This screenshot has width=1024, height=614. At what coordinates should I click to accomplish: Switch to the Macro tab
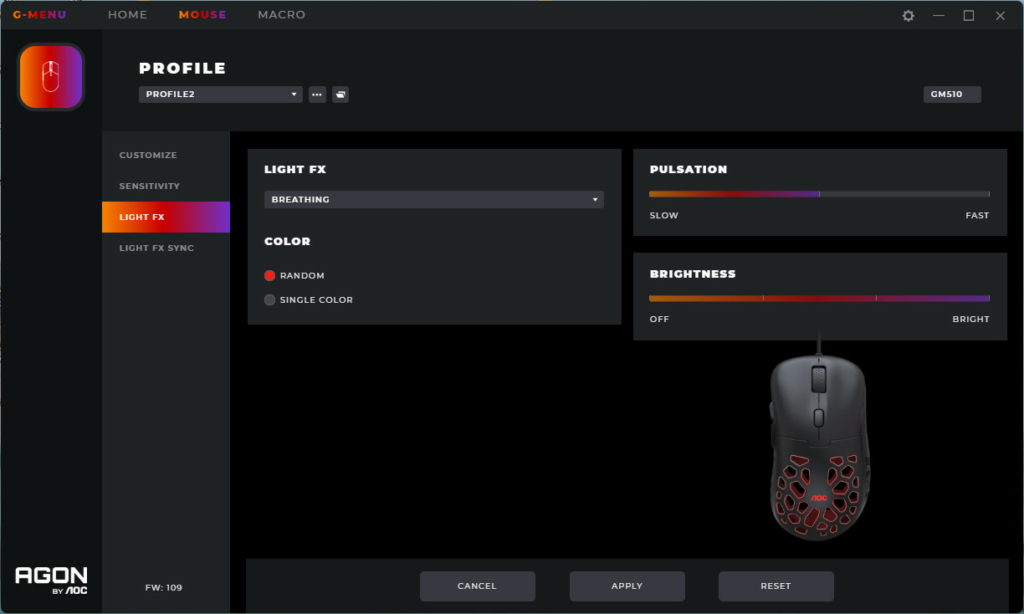(x=281, y=15)
